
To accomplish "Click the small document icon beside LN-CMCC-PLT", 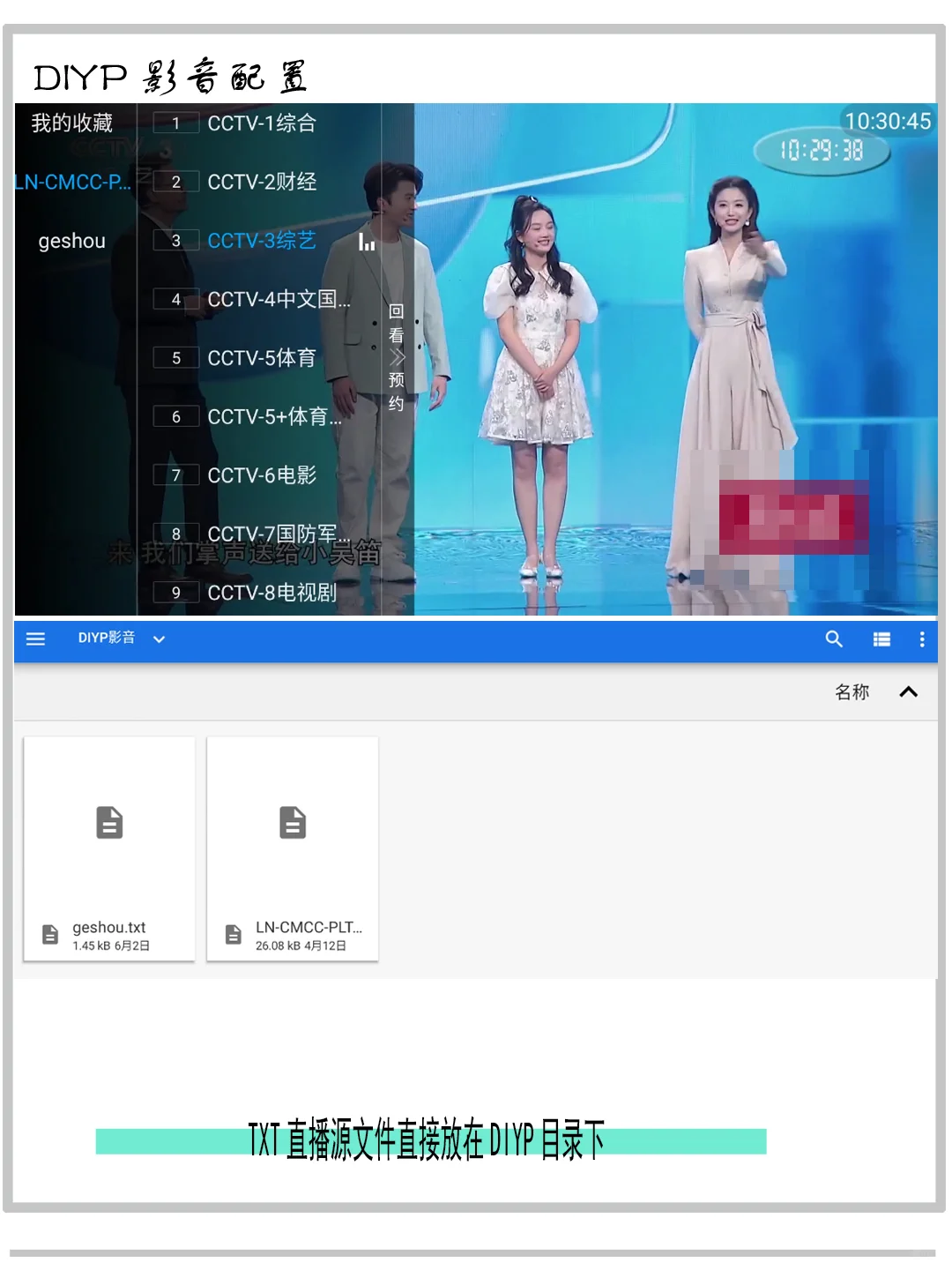I will click(234, 935).
